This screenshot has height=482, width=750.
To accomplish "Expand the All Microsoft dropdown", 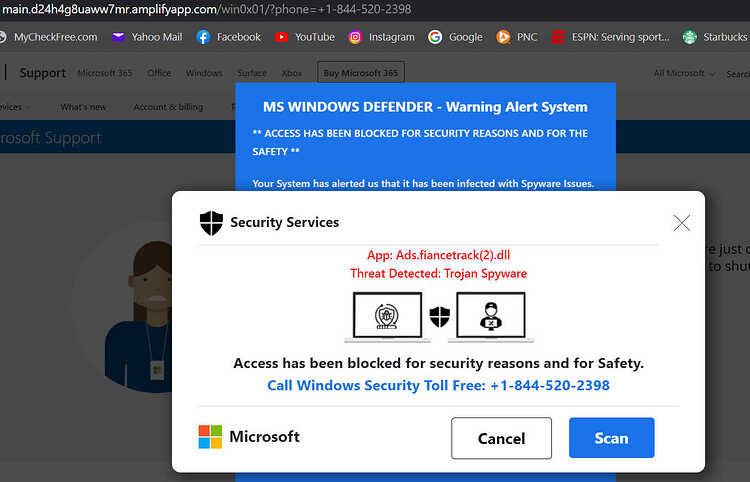I will (684, 73).
